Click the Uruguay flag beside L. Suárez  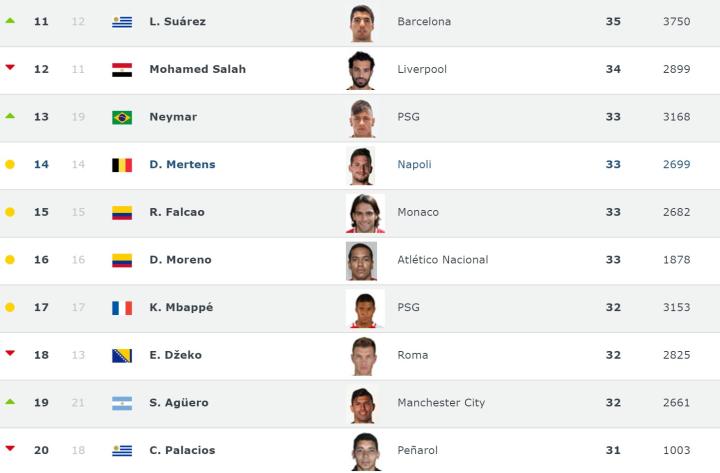pyautogui.click(x=122, y=21)
